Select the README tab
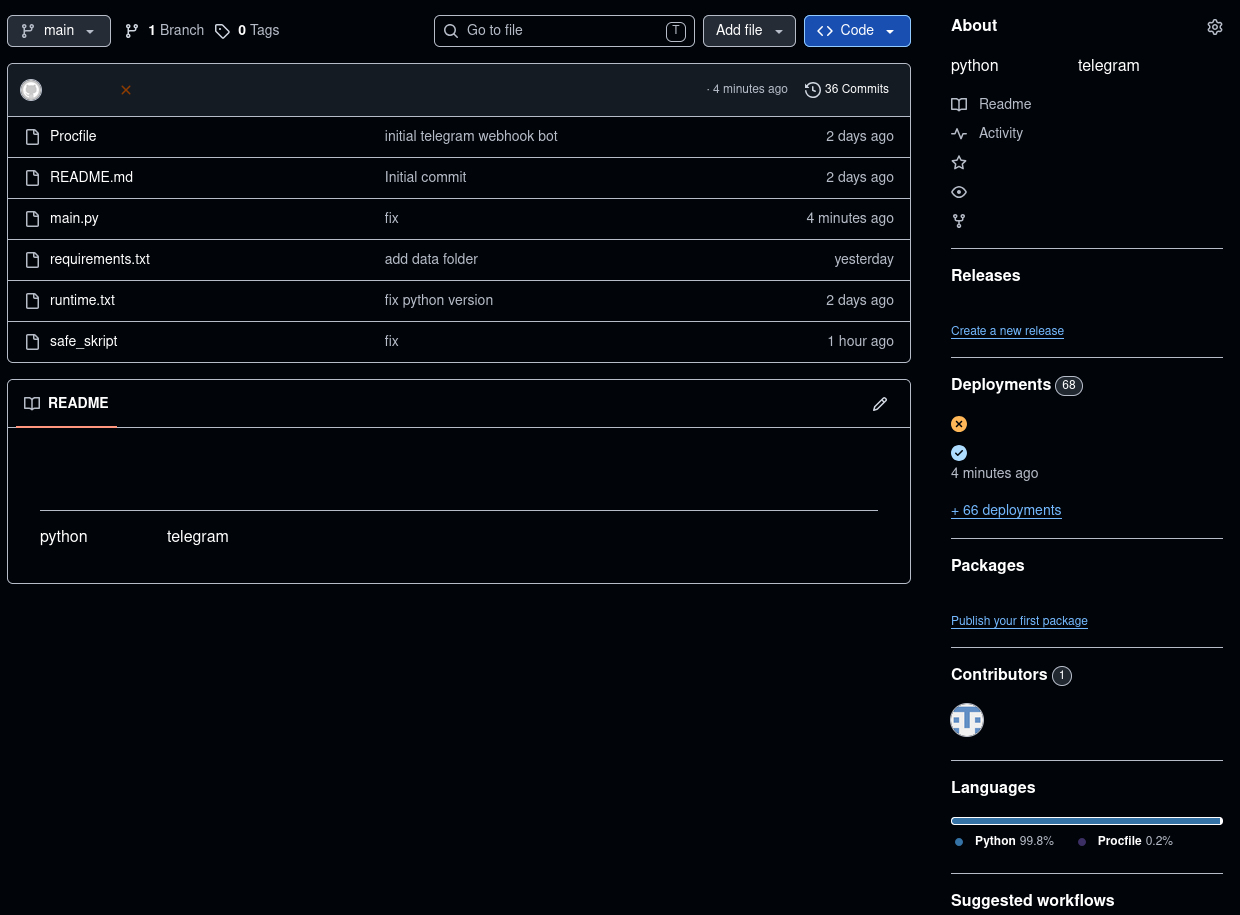The image size is (1240, 915). point(66,403)
